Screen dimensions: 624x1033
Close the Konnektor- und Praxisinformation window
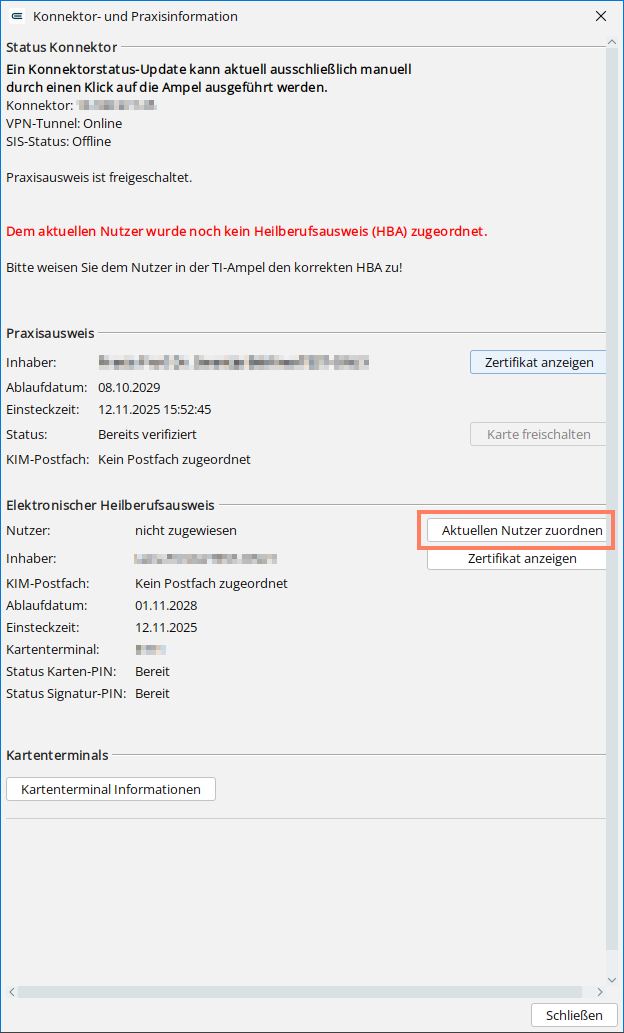(x=600, y=16)
